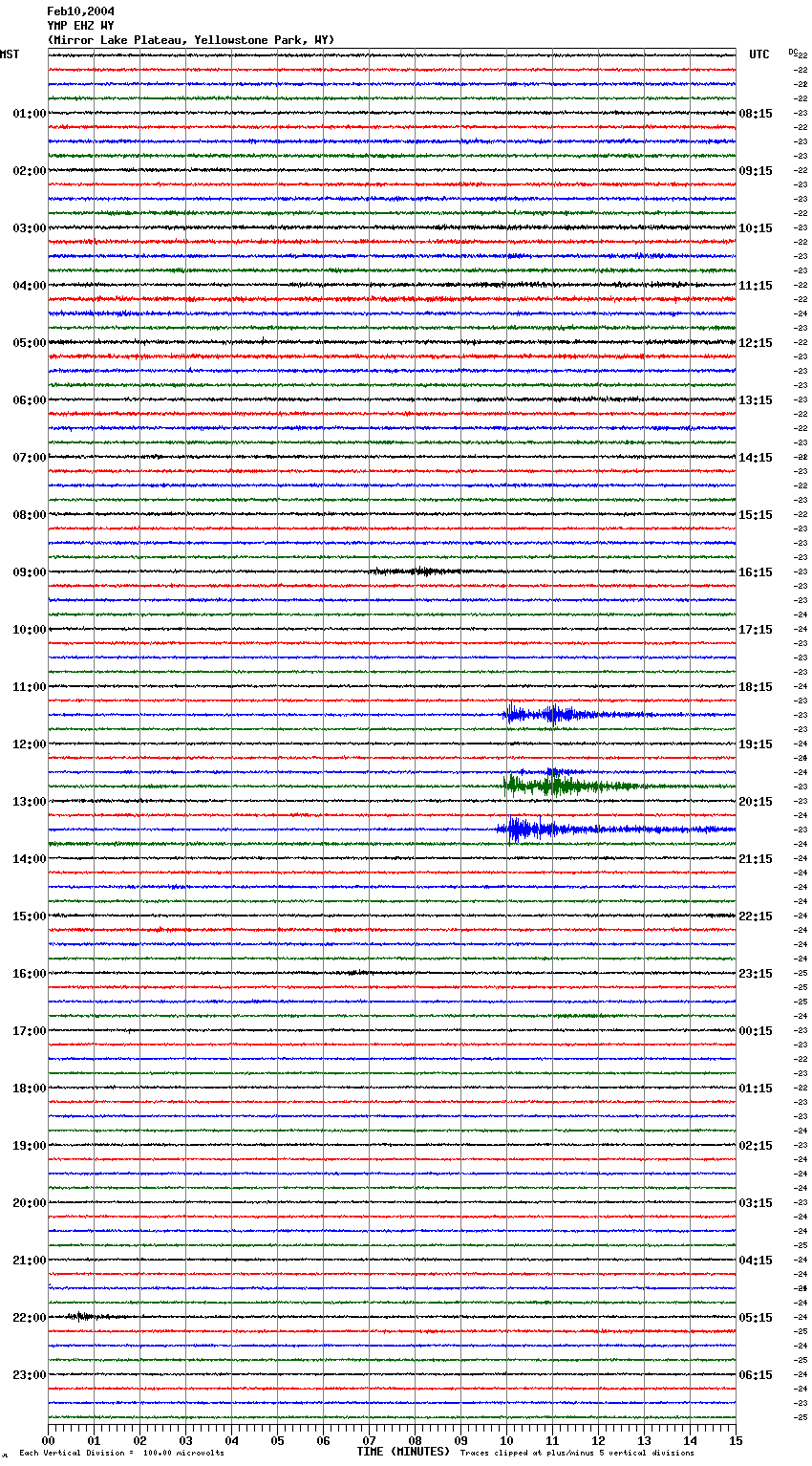Select the 19:00 MST hour label

(x=30, y=1146)
